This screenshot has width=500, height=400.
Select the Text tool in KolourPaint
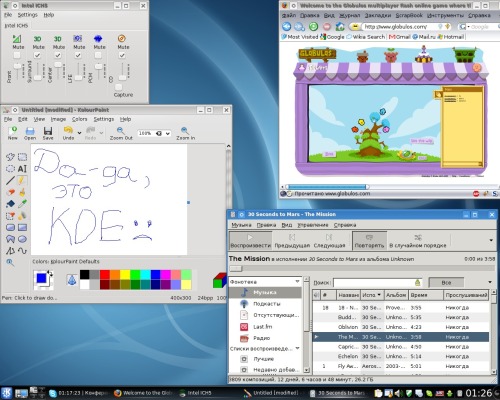[x=22, y=169]
